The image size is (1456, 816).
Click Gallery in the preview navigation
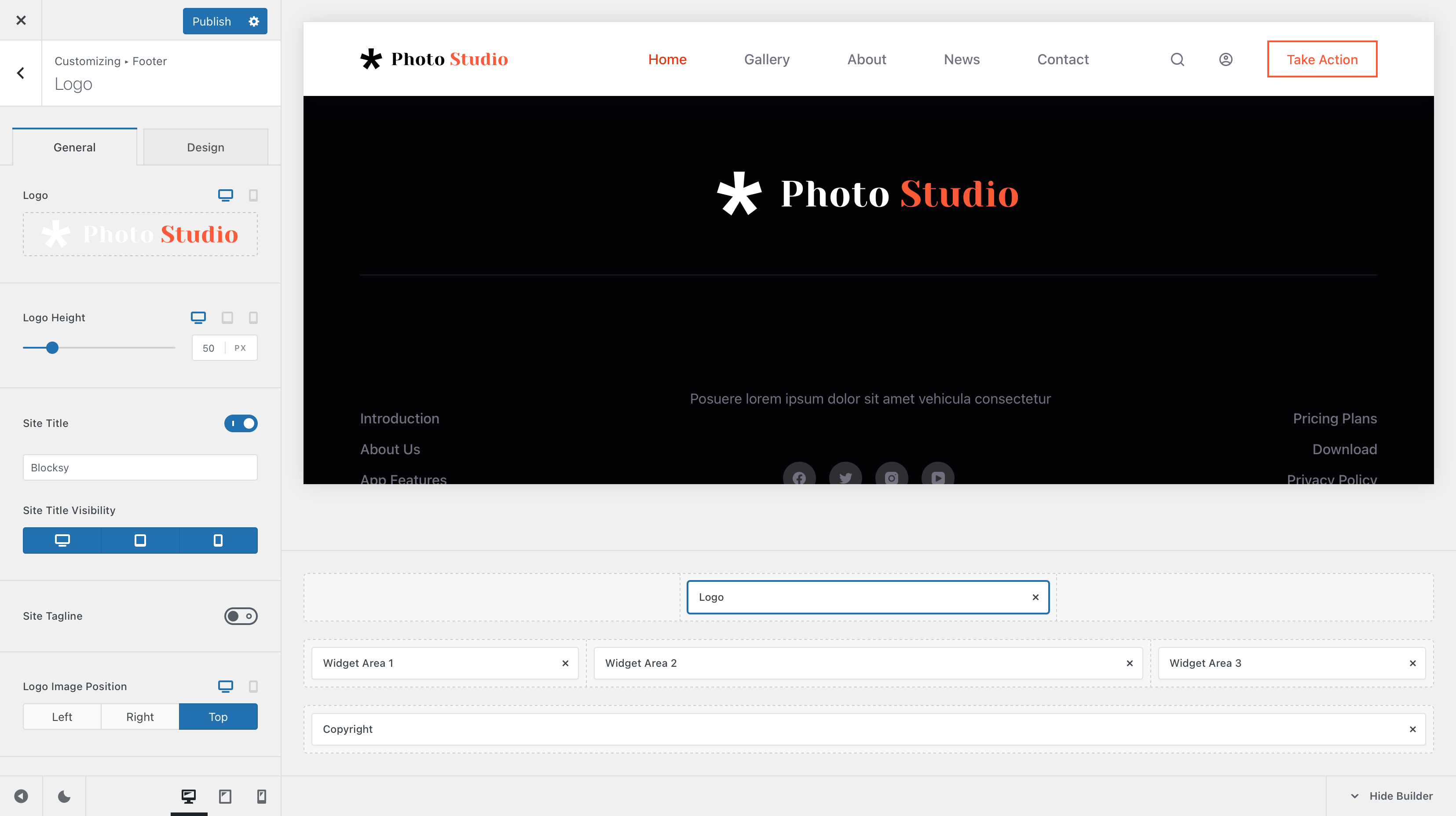[x=766, y=59]
